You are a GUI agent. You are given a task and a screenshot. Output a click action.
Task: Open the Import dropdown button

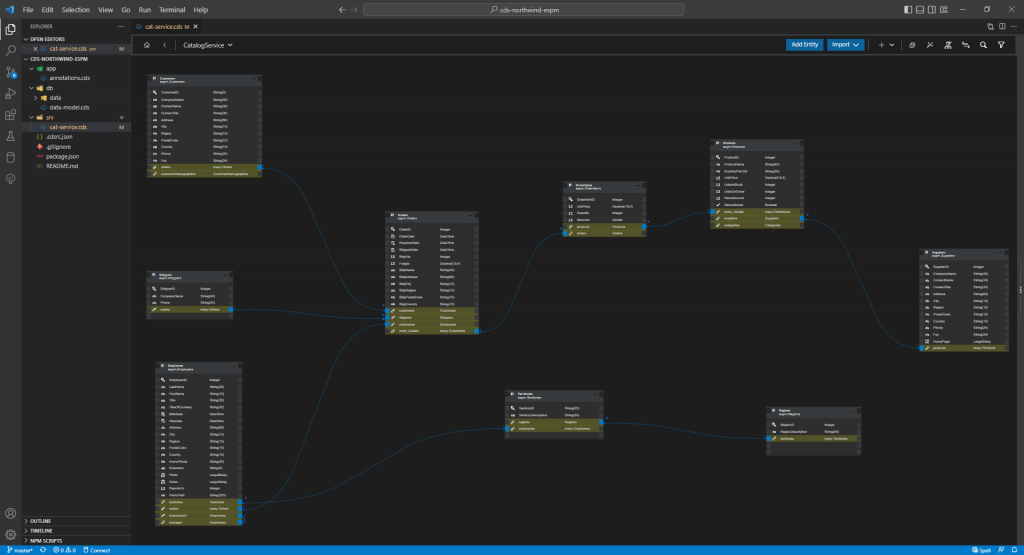pos(846,45)
